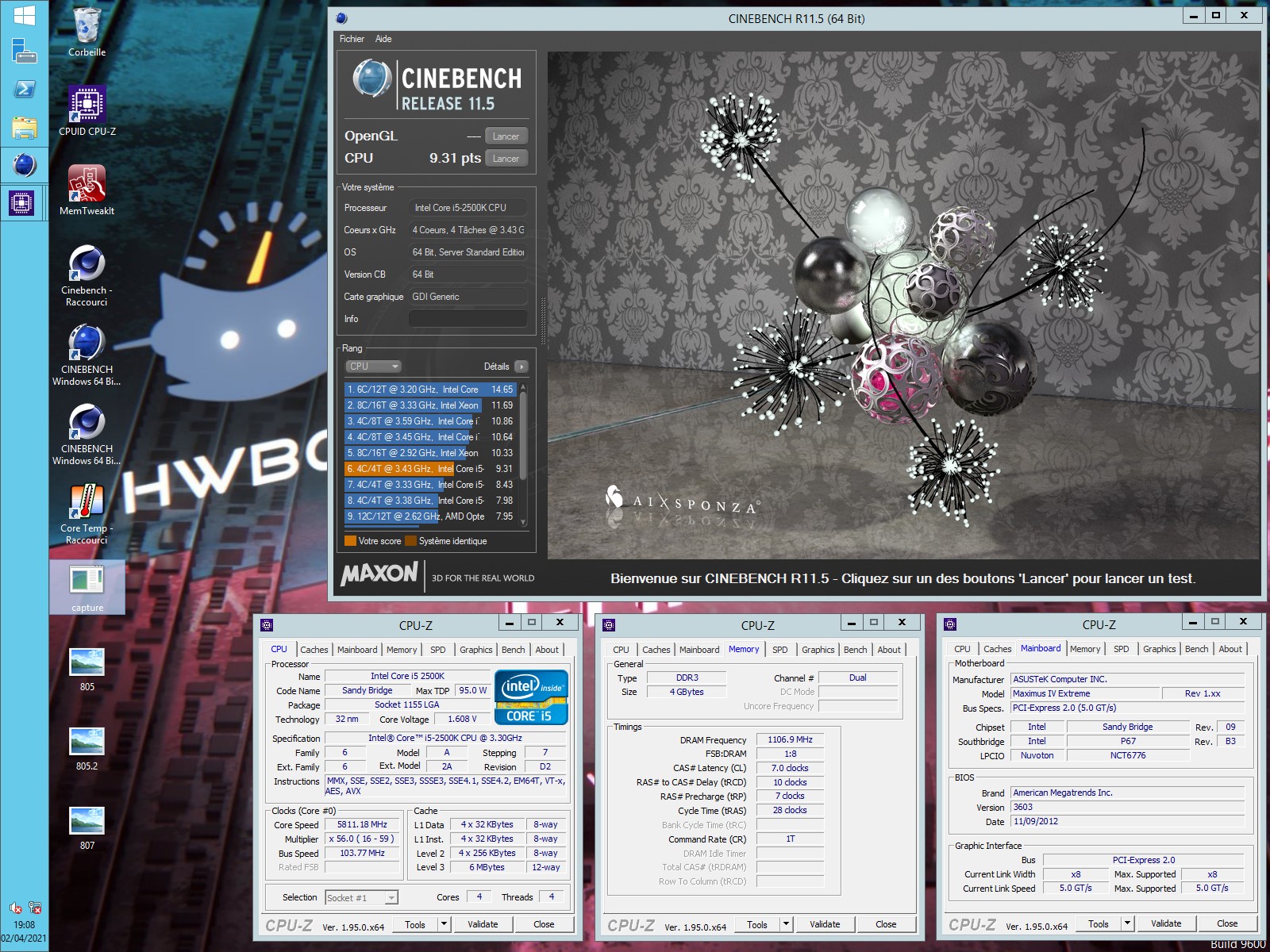Open File Explorer taskbar icon

tap(24, 127)
